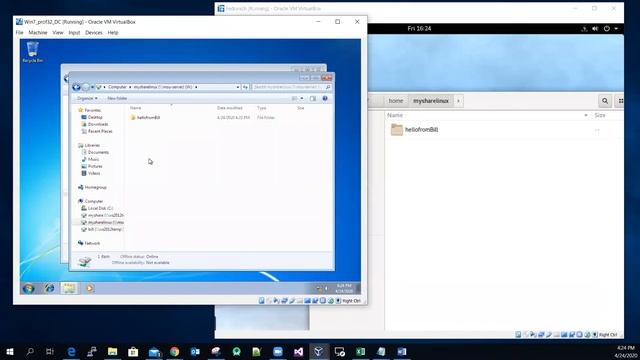Click the New folder button
Image resolution: width=640 pixels, height=360 pixels.
[117, 98]
